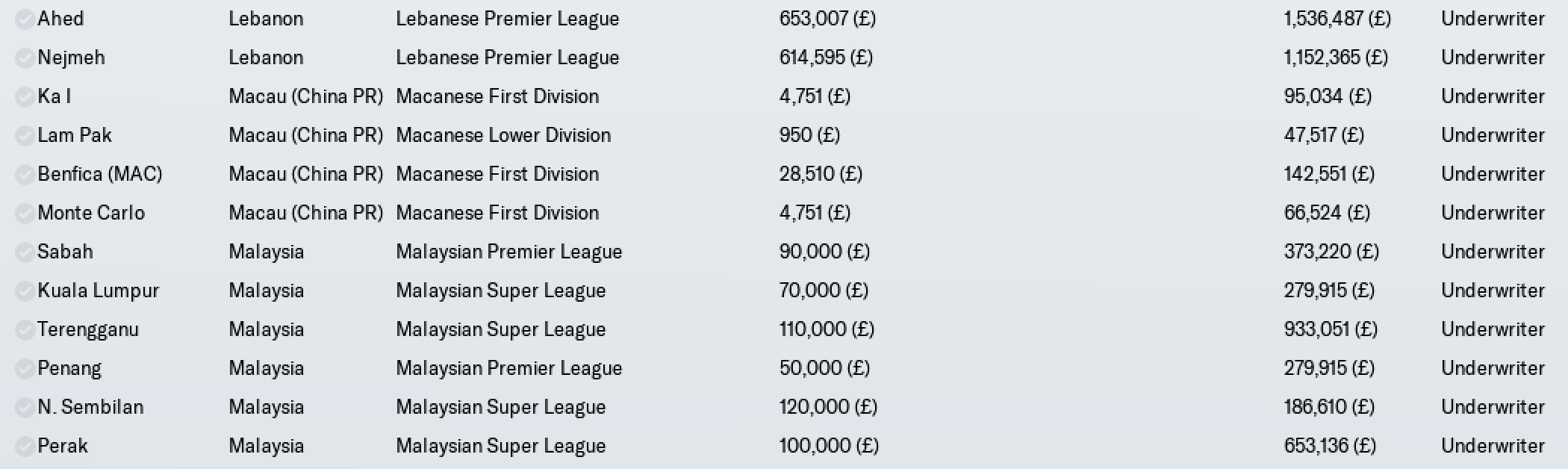Screen dimensions: 1568x469
Task: Click the check icon beside Benfica (MAC)
Action: [25, 174]
